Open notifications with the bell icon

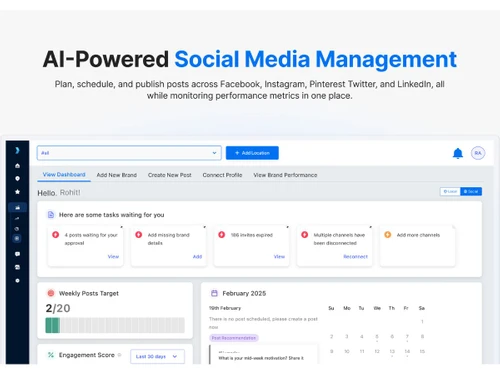pyautogui.click(x=458, y=153)
